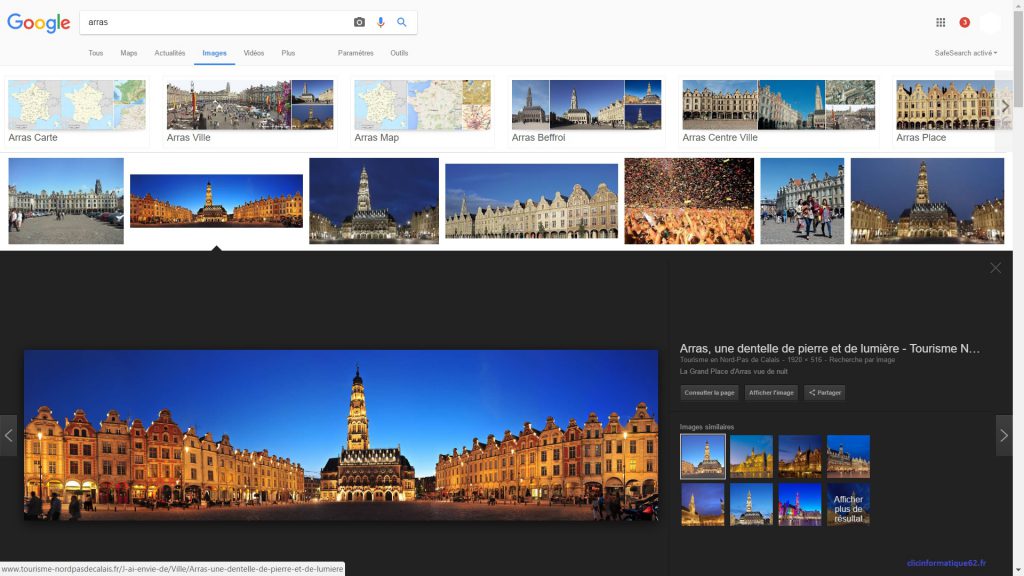The width and height of the screenshot is (1024, 576).
Task: Open the row of gabled facades thumbnail
Action: (532, 201)
